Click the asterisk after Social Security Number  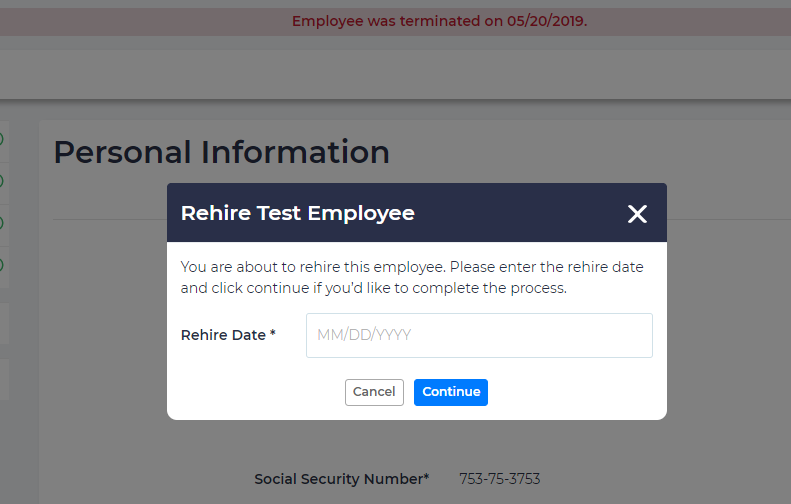426,478
